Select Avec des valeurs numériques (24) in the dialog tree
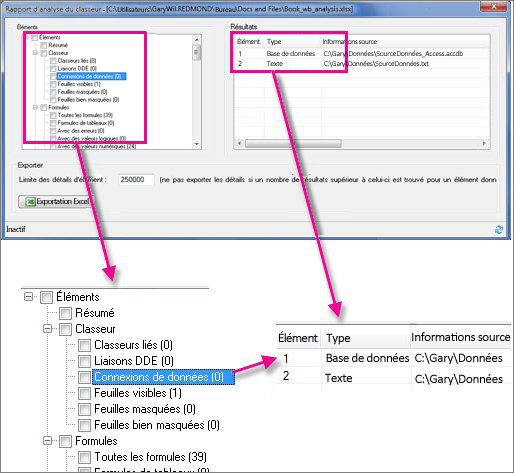The width and height of the screenshot is (514, 473). [97, 146]
